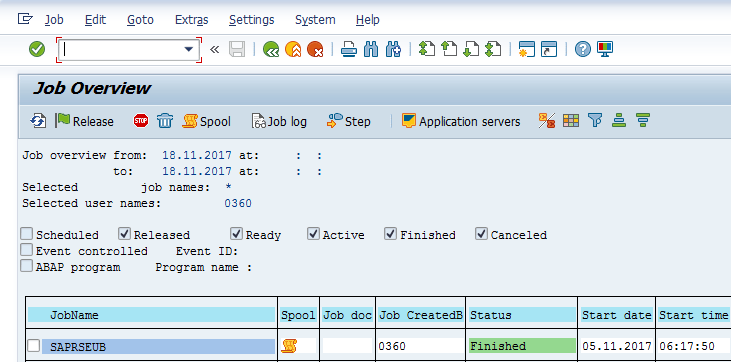Enable the Event controlled checkbox
731x362 pixels.
pos(27,250)
